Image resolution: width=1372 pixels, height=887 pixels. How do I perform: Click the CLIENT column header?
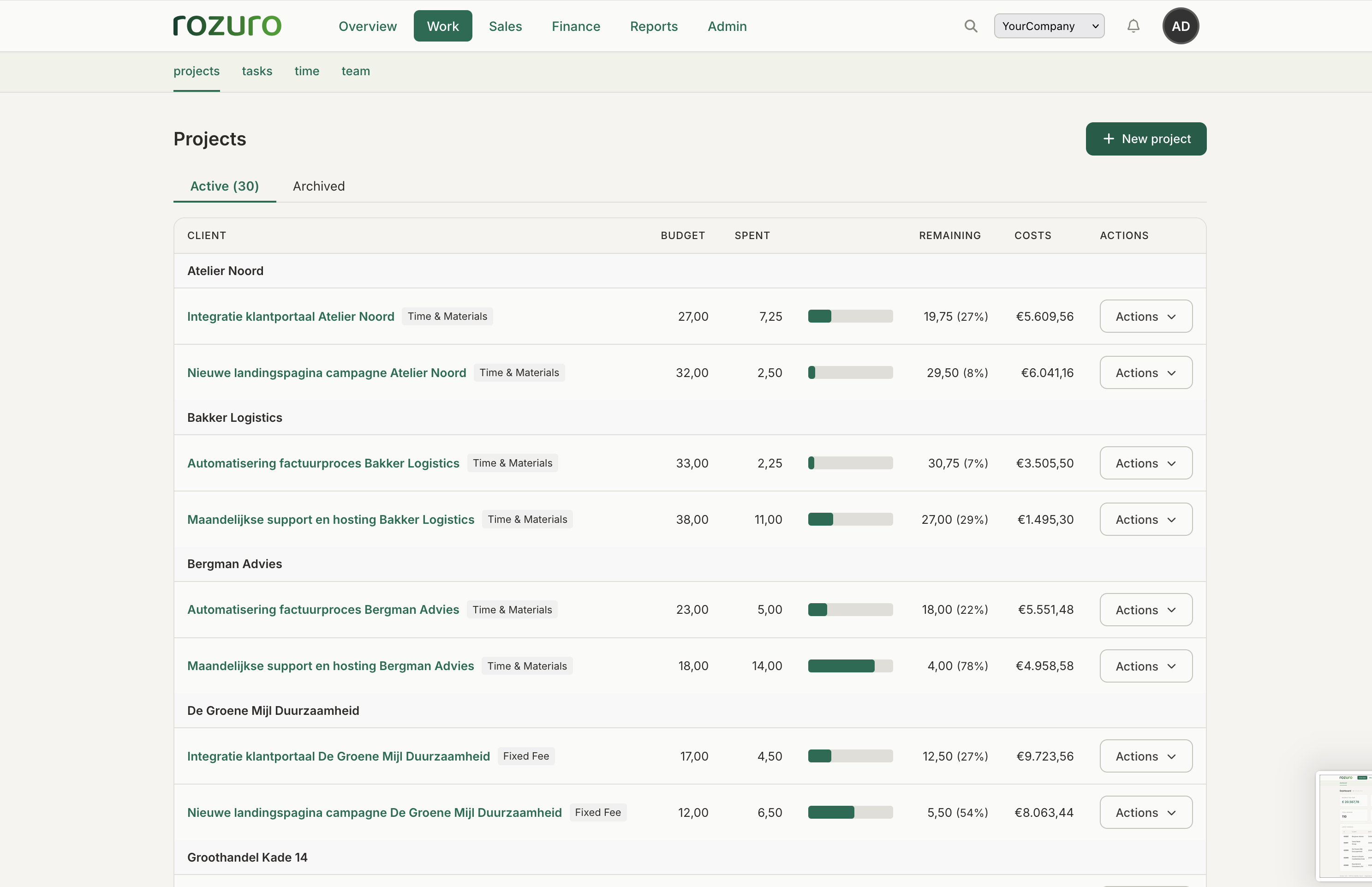(207, 235)
